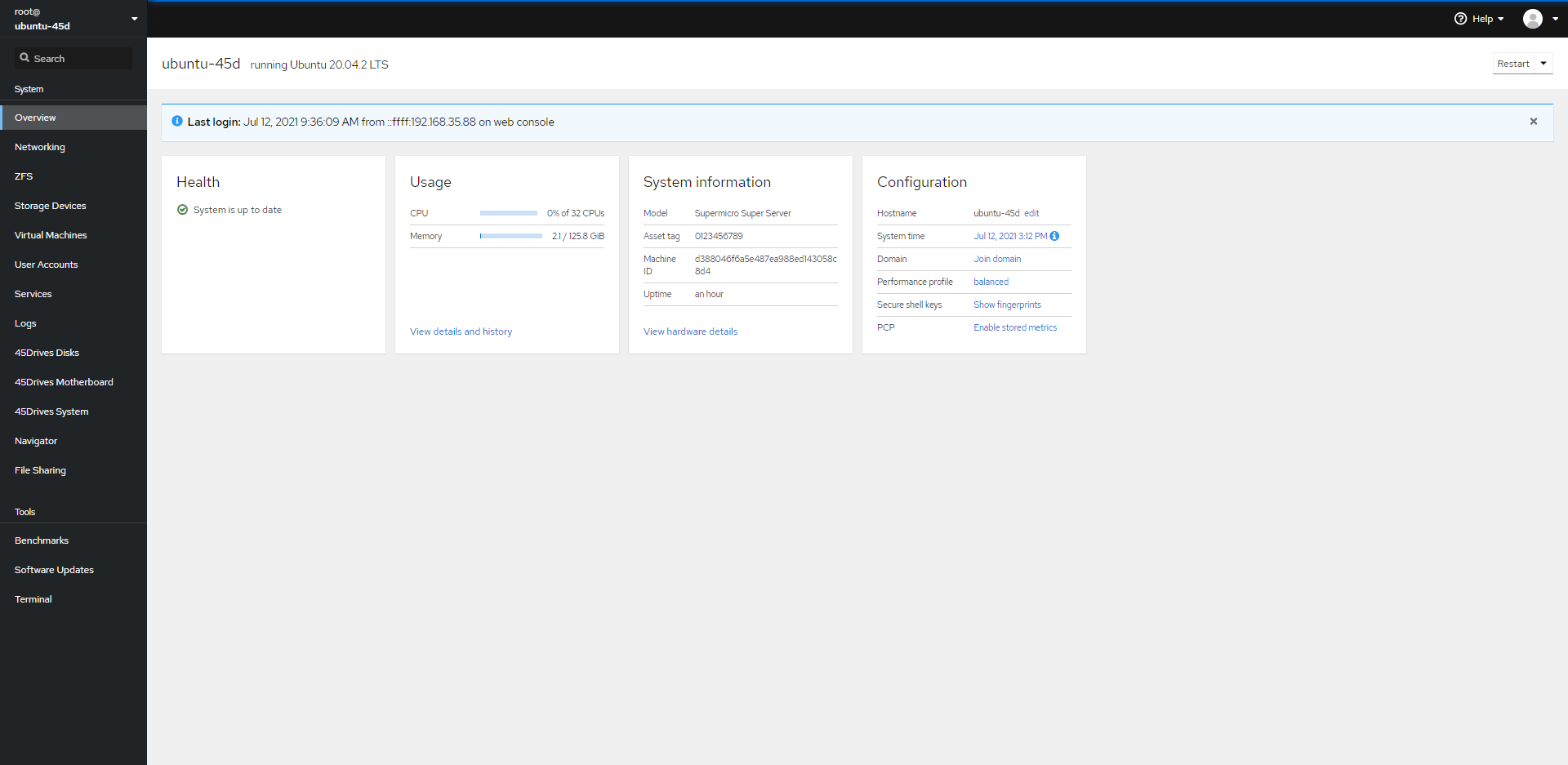
Task: Navigate to Virtual Machines
Action: (50, 235)
